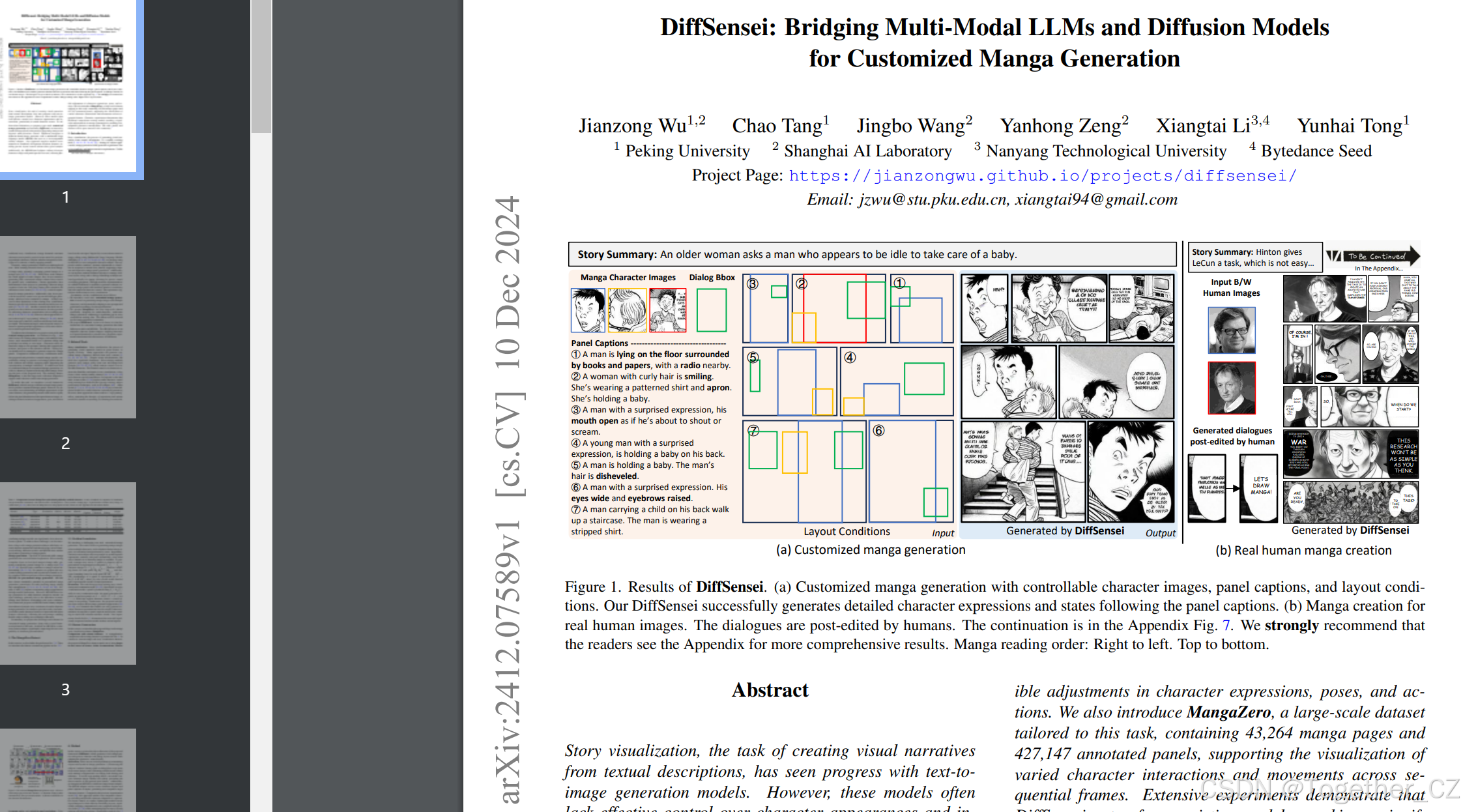Click the page number label under first thumbnail
Viewport: 1463px width, 812px height.
[x=65, y=197]
